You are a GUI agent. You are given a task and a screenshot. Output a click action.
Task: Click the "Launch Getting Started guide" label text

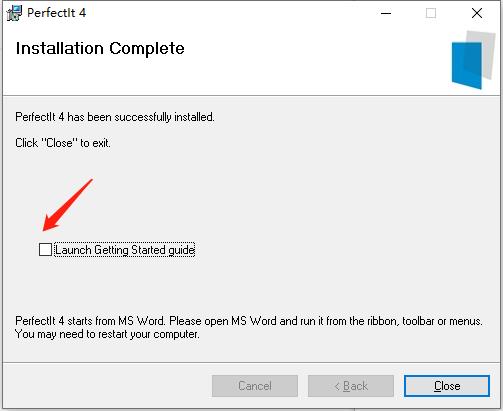click(125, 250)
